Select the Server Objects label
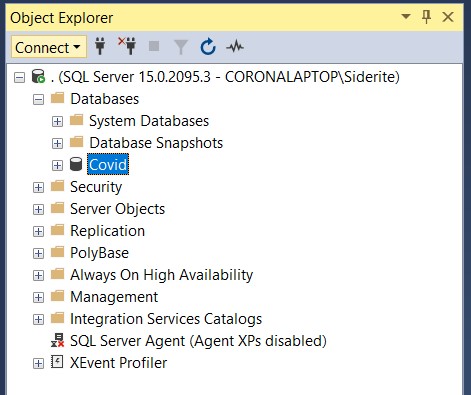This screenshot has height=395, width=471. (118, 209)
